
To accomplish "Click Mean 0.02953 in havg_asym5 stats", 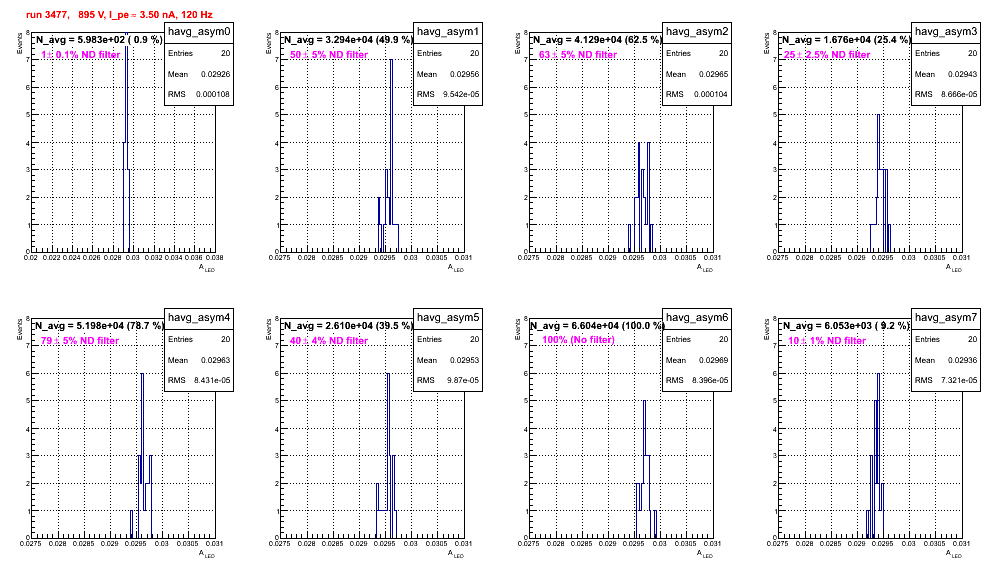I will pos(448,360).
